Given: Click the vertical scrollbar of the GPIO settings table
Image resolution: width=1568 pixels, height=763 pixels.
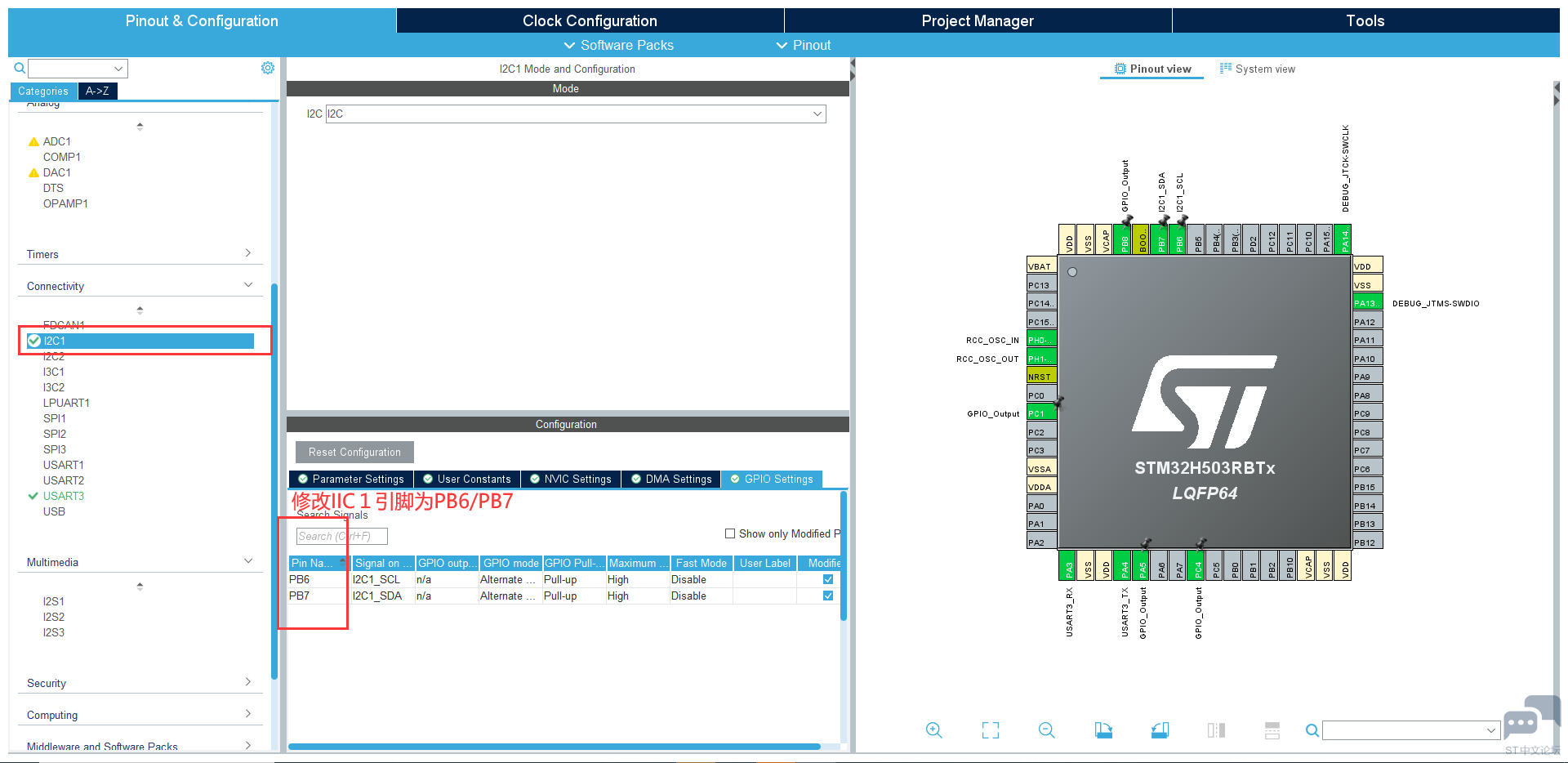Looking at the screenshot, I should [x=844, y=556].
